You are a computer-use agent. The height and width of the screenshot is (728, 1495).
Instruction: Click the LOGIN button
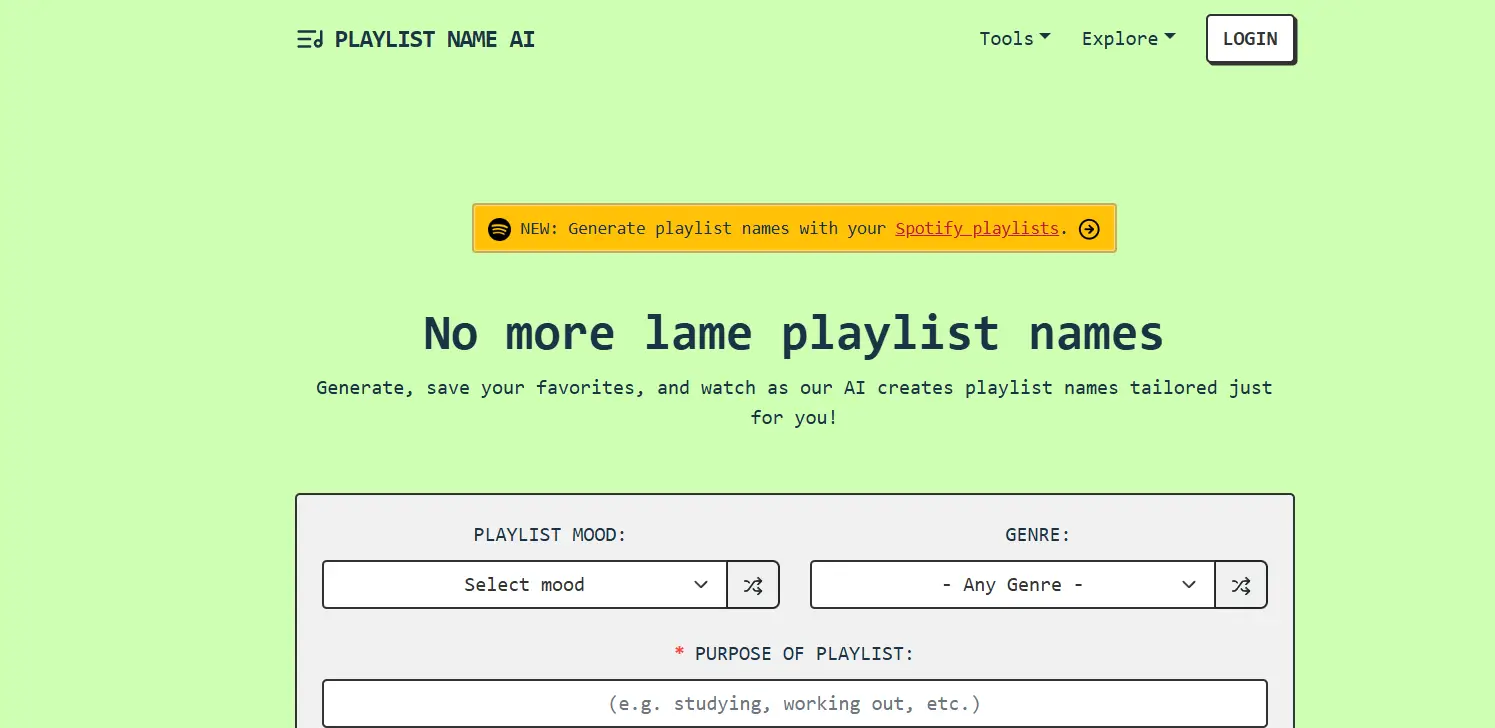click(x=1250, y=39)
